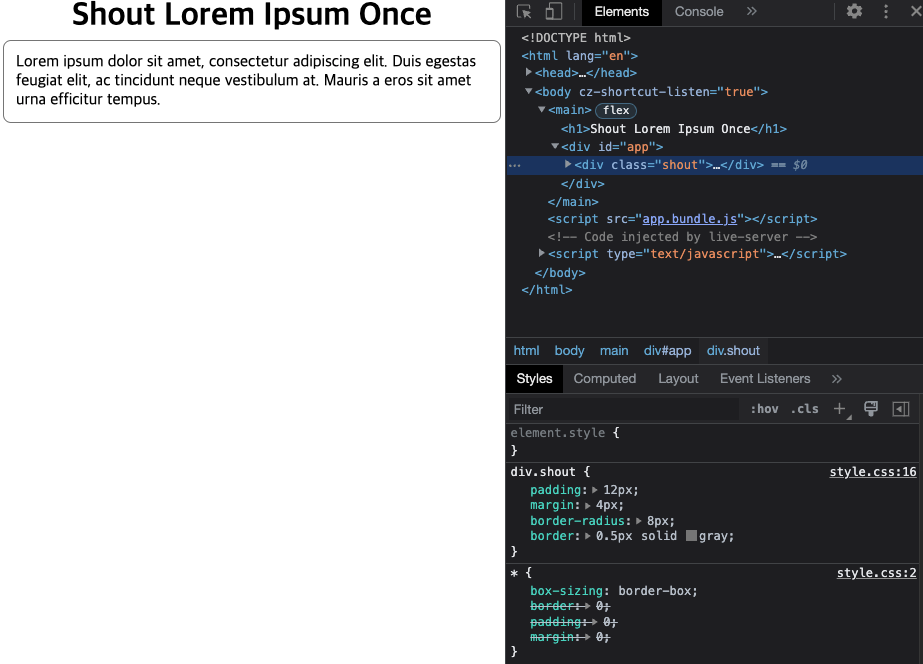
Task: Expand the border-radius shorthand triangle
Action: (x=639, y=520)
